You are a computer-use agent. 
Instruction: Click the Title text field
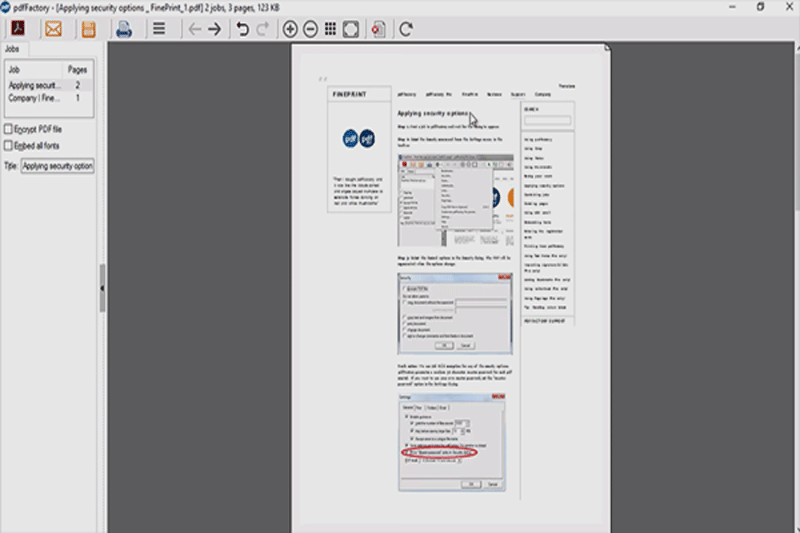pos(57,166)
